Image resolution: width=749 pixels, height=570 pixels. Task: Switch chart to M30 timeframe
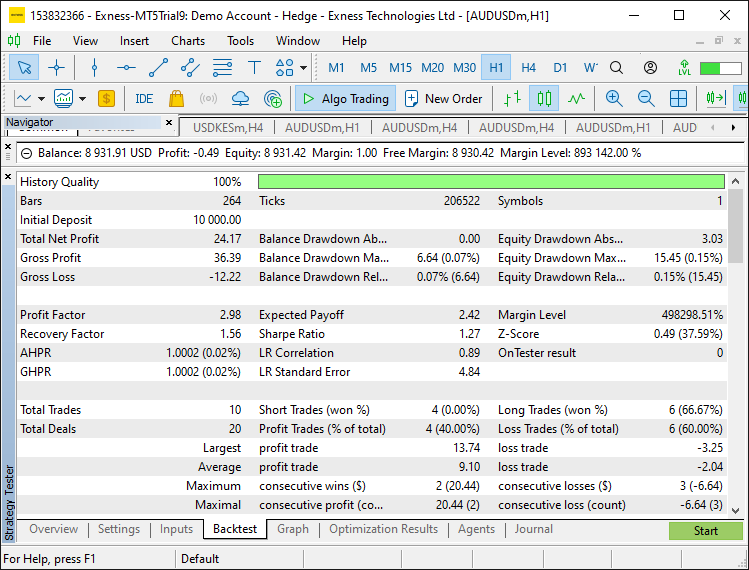[464, 68]
